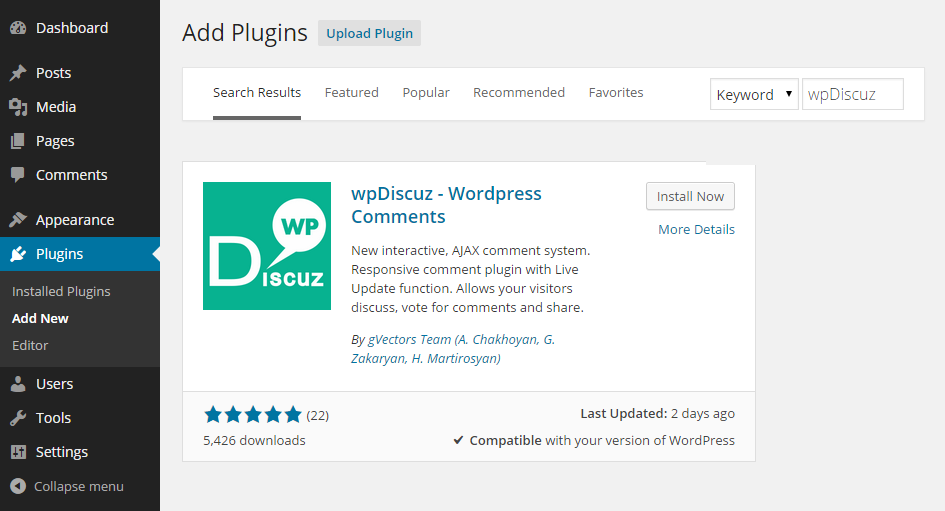Click the plugin search field containing wpDiscuz
This screenshot has width=945, height=511.
point(852,94)
